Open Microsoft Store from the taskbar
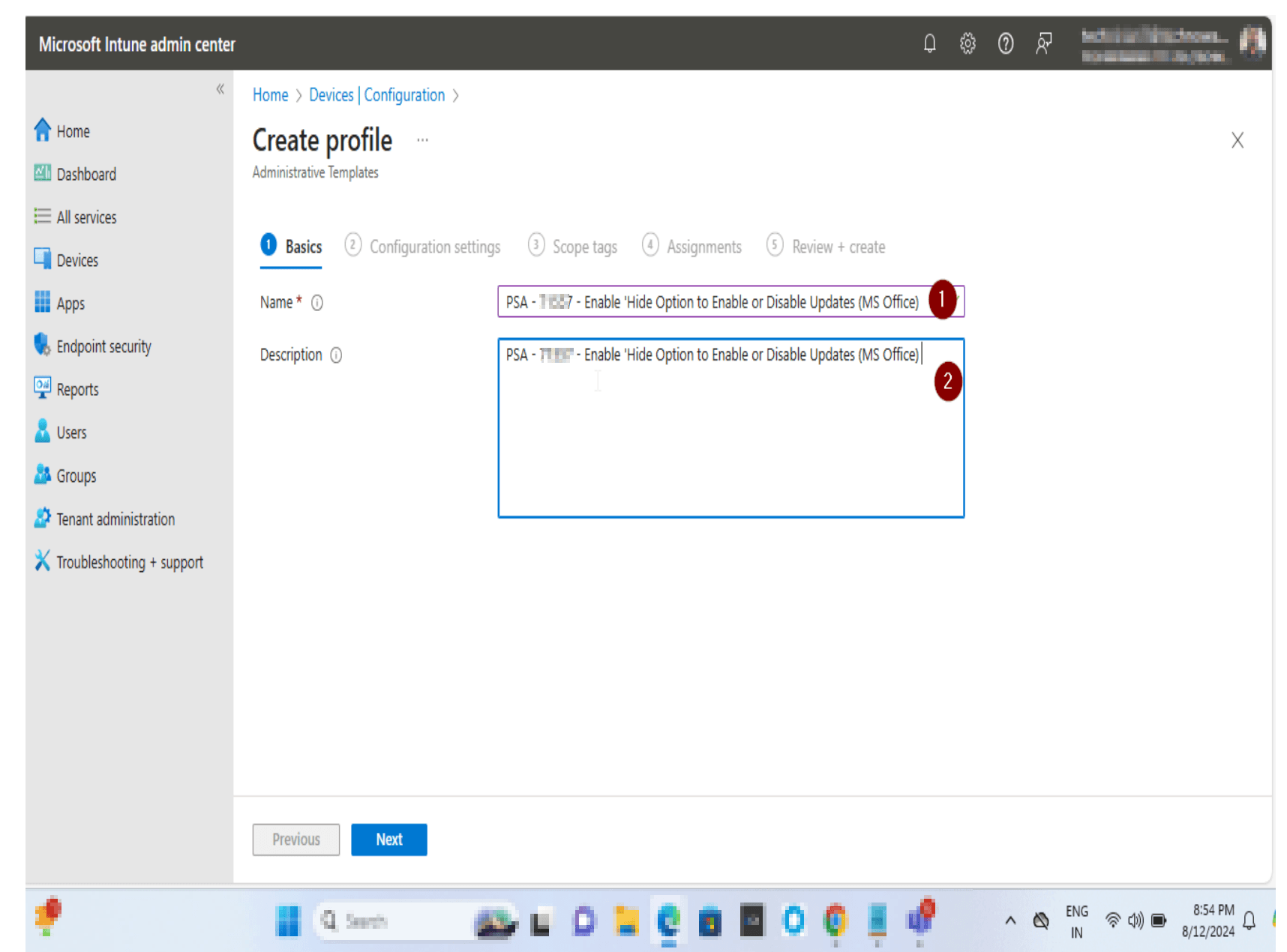 click(709, 921)
